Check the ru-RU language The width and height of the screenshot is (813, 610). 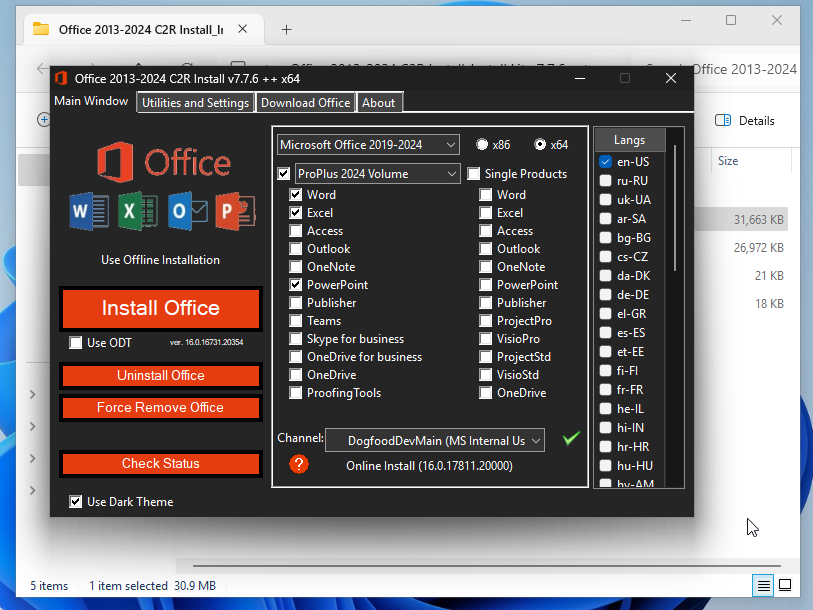(605, 181)
